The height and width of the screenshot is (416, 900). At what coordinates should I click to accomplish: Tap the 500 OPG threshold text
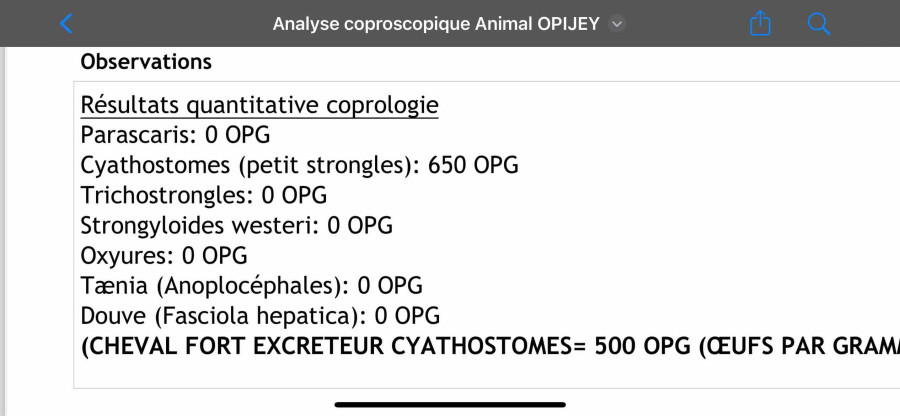tap(643, 346)
